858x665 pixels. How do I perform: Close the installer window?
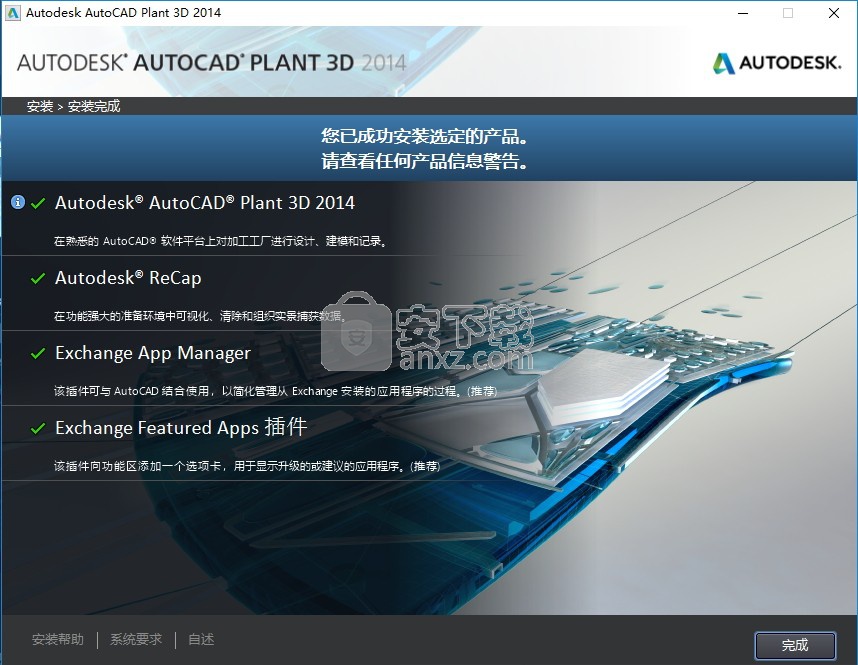[834, 13]
